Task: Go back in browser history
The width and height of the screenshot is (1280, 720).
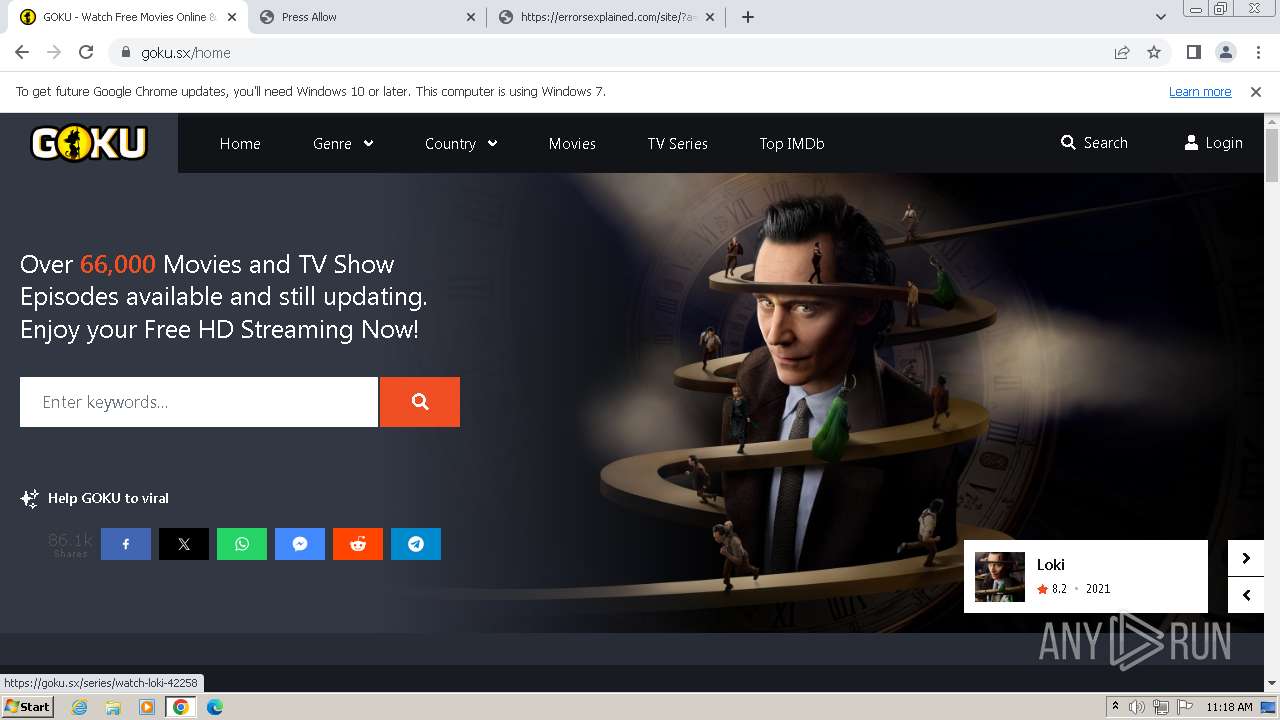Action: (22, 52)
